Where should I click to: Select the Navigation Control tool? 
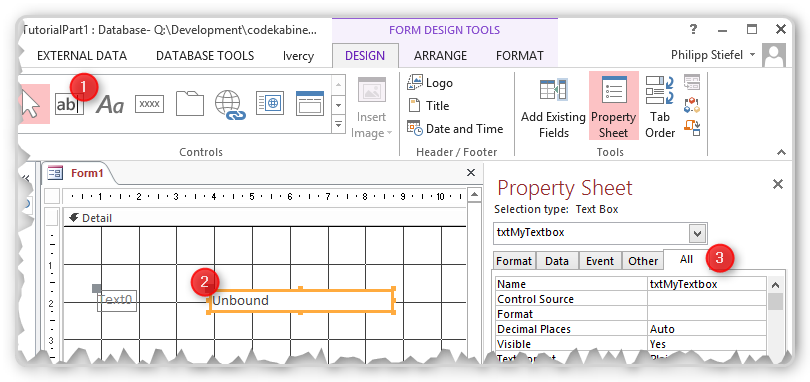[x=310, y=103]
